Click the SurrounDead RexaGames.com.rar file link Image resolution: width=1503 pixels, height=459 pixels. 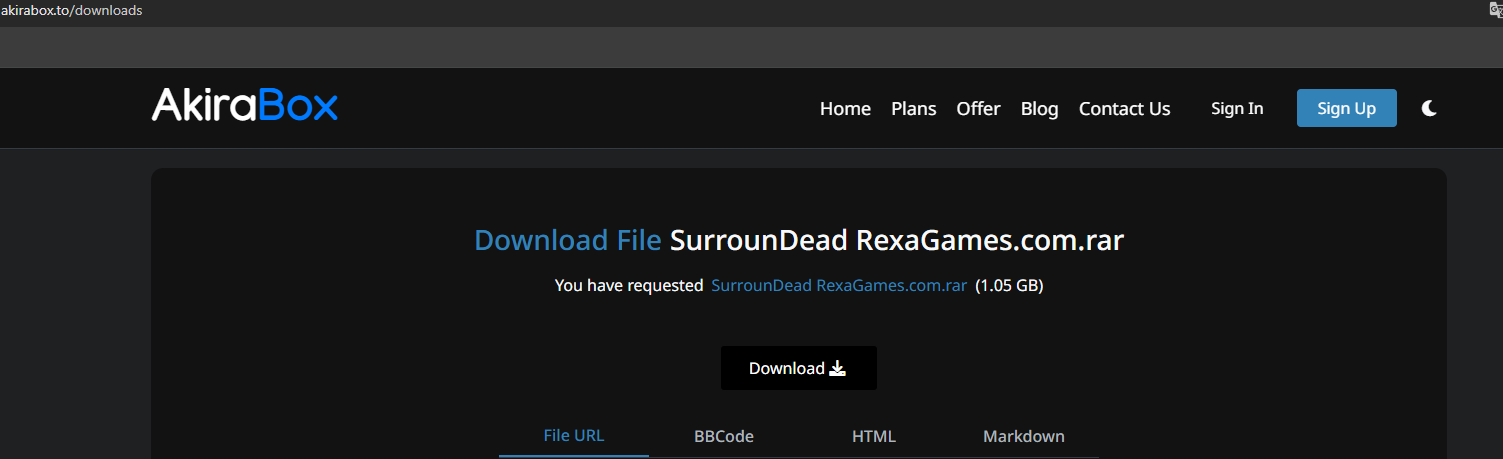coord(839,285)
